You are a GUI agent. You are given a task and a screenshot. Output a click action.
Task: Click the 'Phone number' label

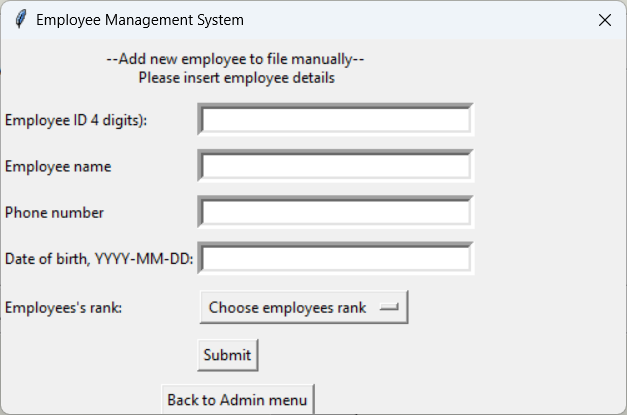[54, 212]
